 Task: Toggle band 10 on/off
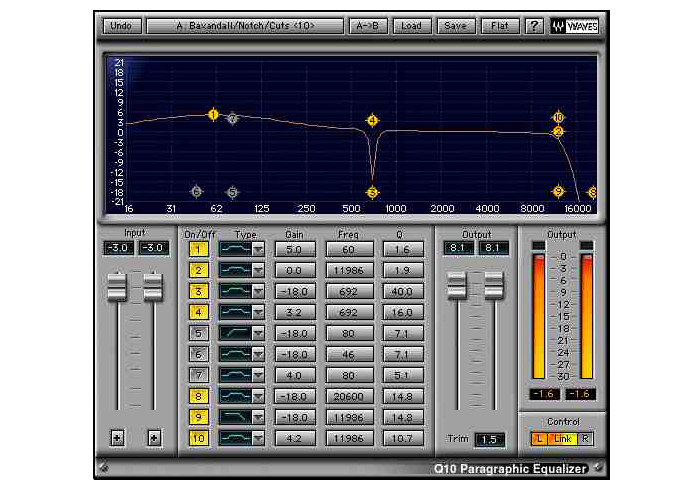tap(198, 438)
